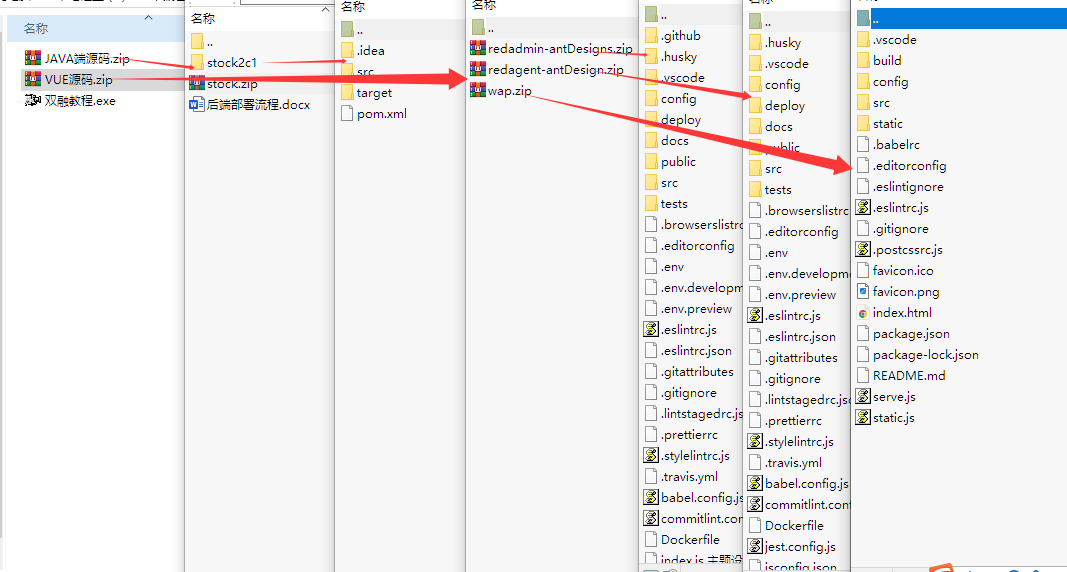Select jest.config.js script file
This screenshot has width=1067, height=572.
point(792,546)
